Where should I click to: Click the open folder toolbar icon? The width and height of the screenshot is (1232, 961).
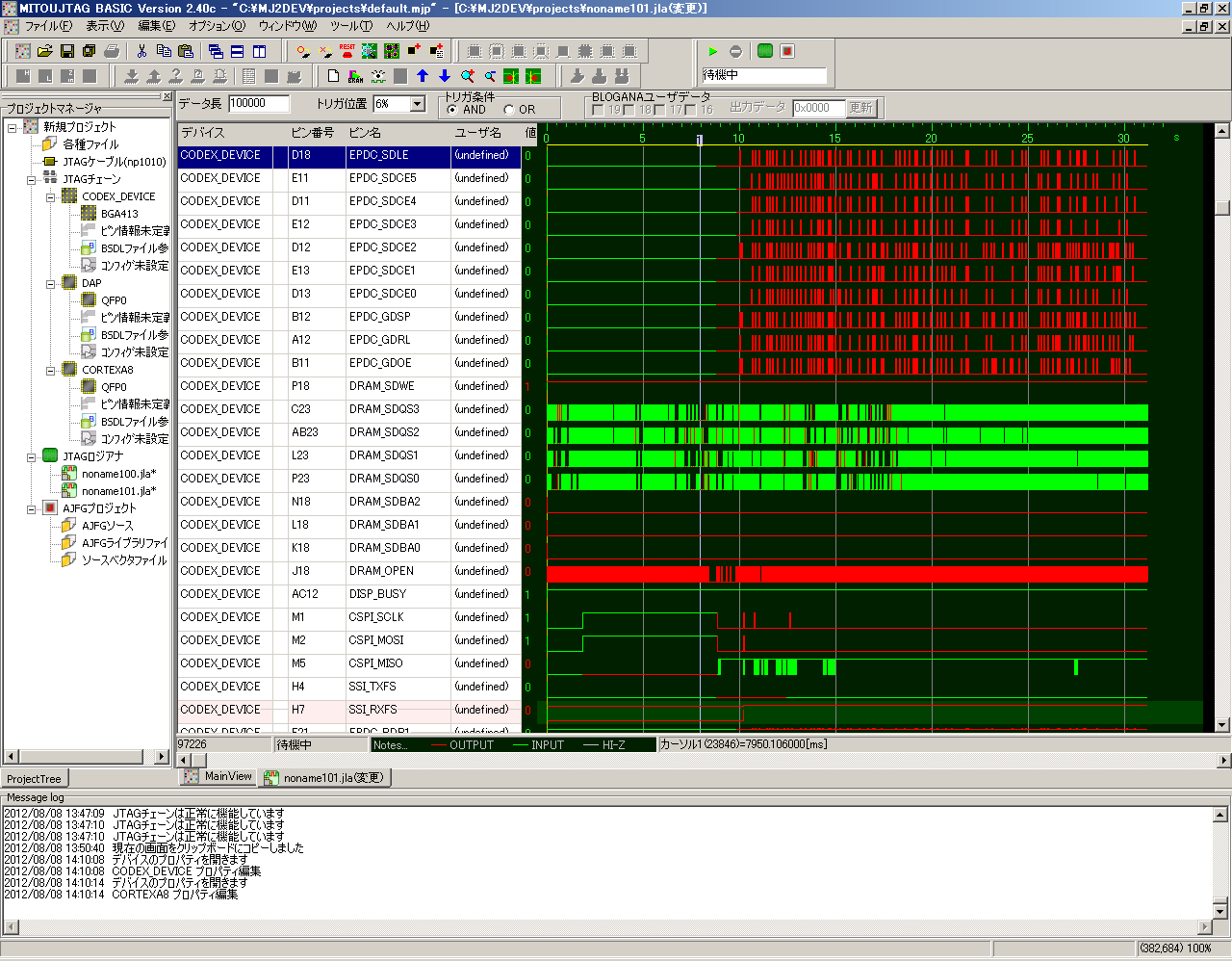(44, 51)
